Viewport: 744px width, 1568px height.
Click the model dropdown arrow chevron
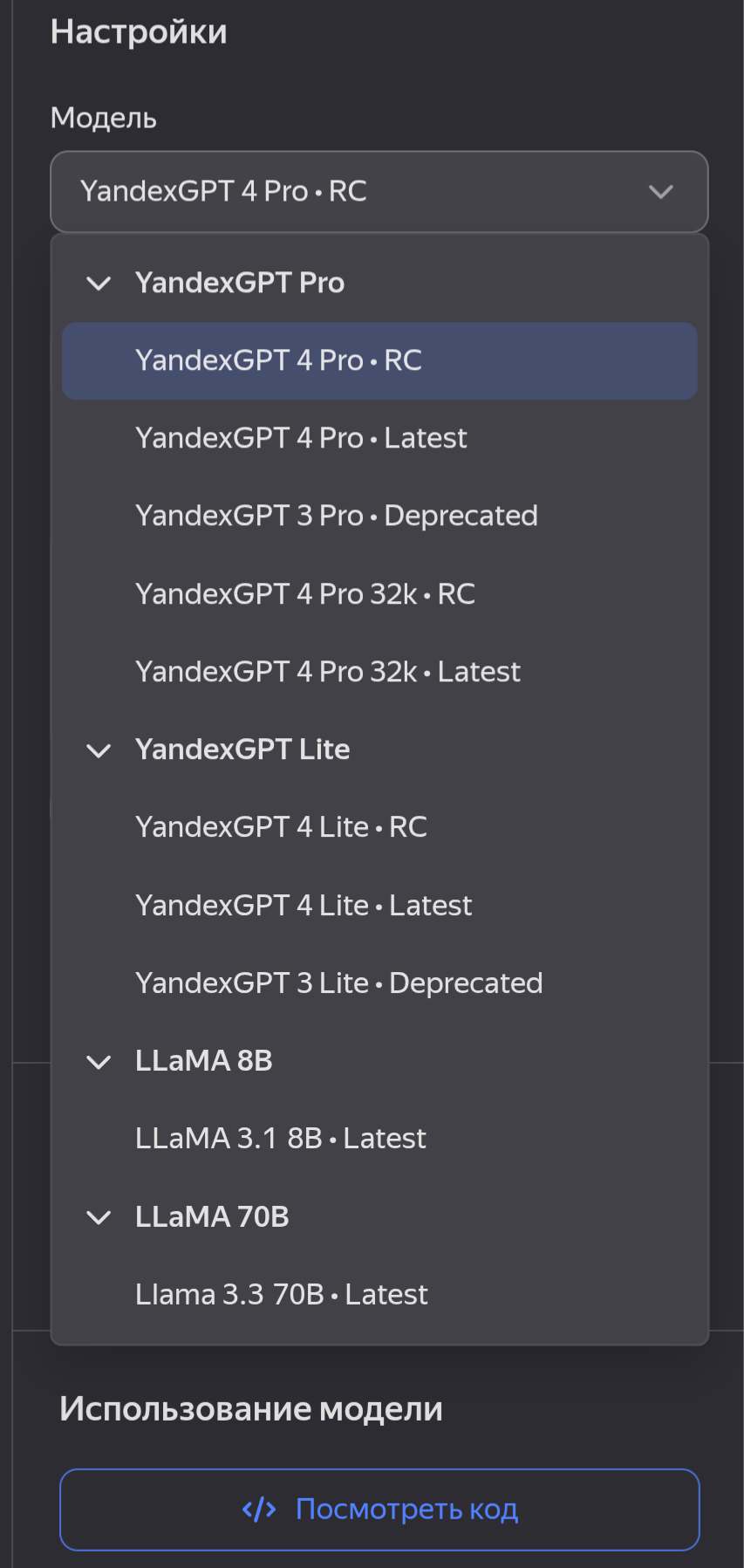pos(661,192)
